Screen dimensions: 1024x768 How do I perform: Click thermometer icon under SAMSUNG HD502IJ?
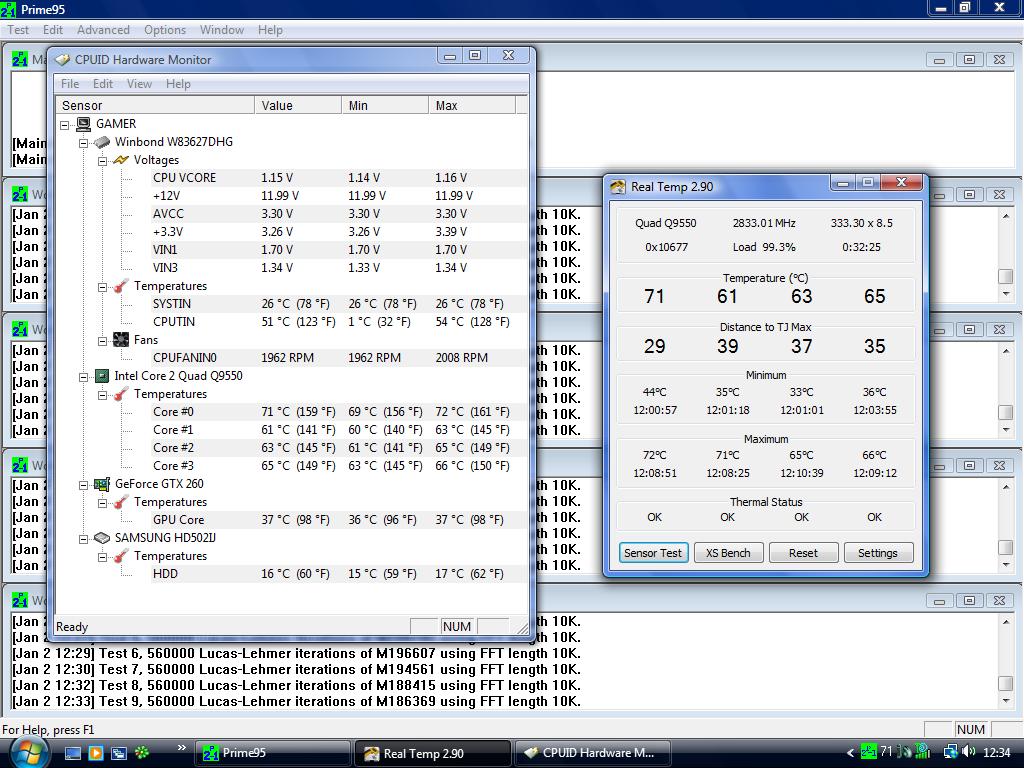(x=121, y=556)
